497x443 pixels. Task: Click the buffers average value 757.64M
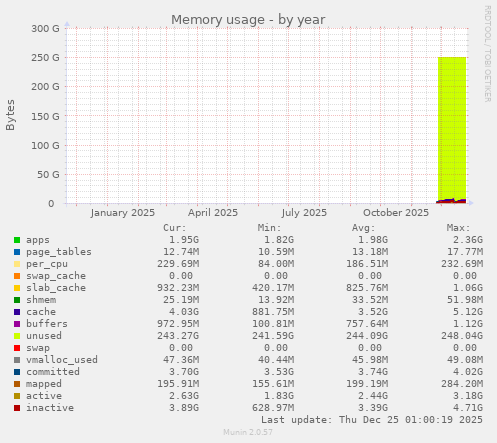tap(367, 324)
